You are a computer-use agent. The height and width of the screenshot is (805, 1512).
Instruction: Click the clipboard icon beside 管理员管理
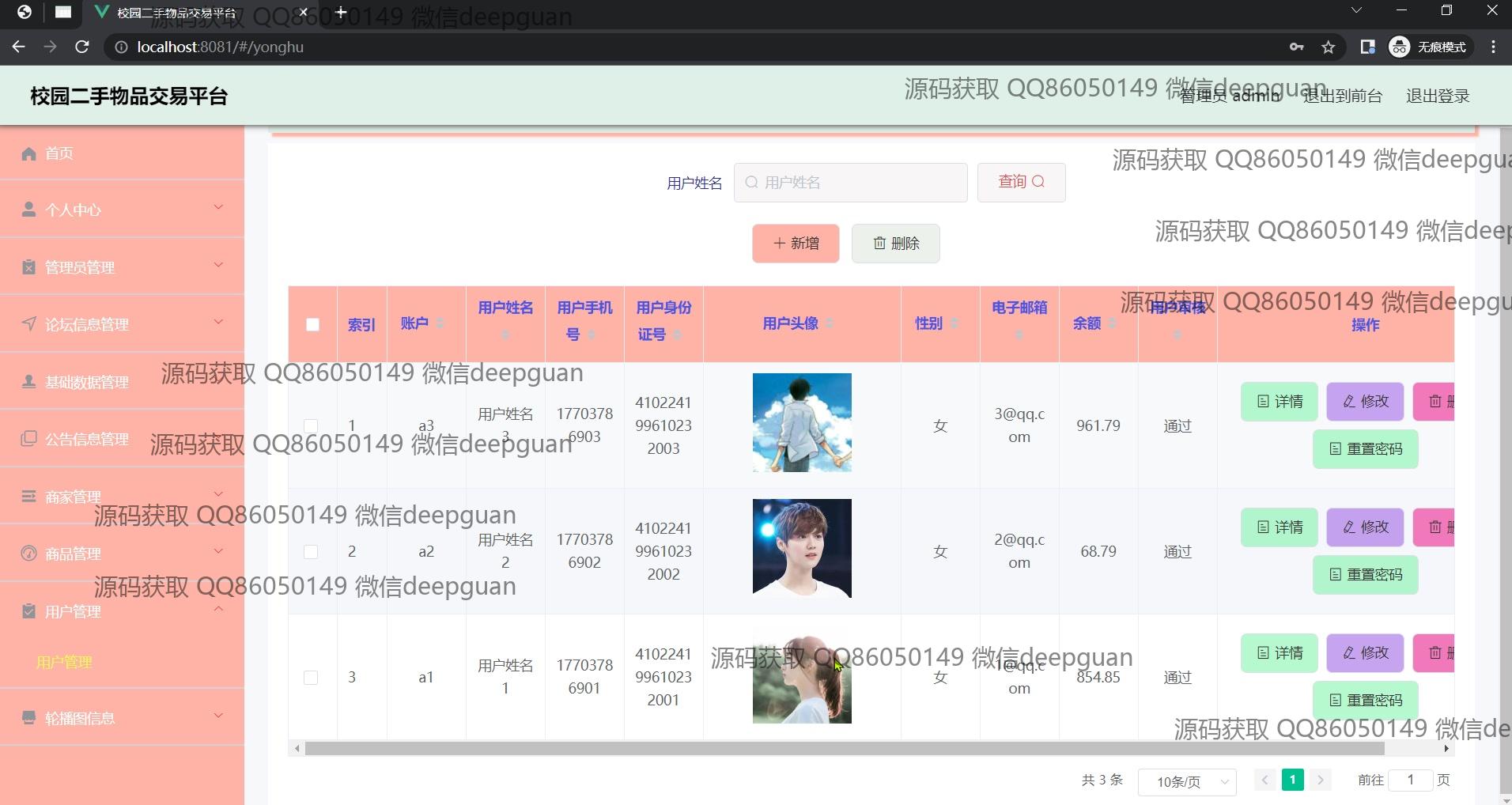29,267
